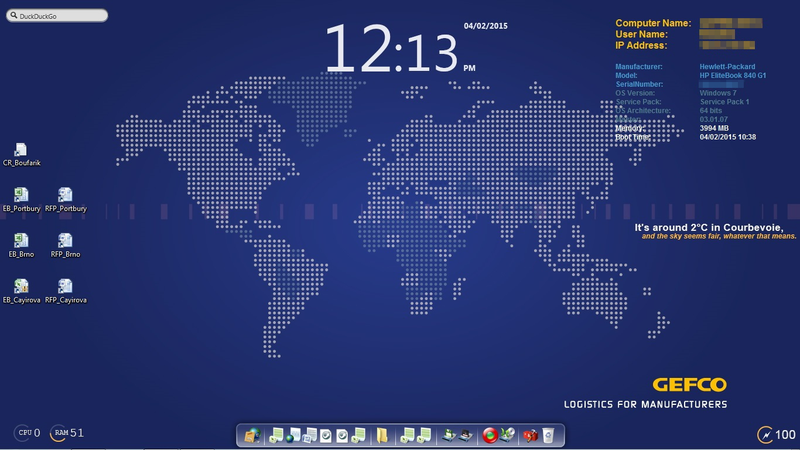Open the EB_Brno spreadsheet icon

[x=21, y=246]
